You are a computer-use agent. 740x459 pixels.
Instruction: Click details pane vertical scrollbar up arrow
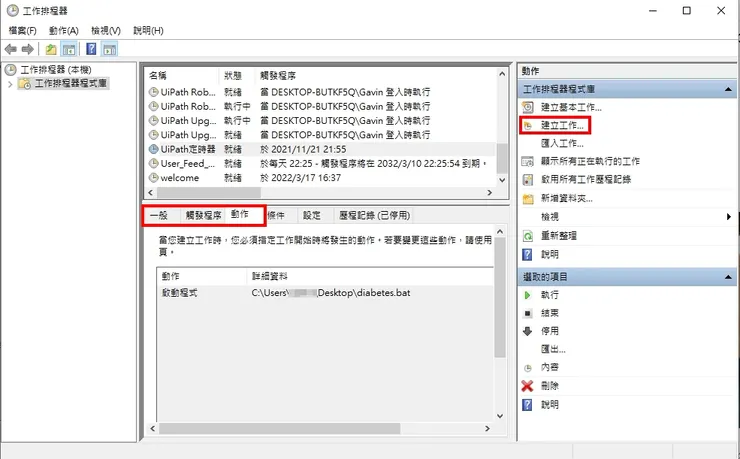click(x=500, y=232)
